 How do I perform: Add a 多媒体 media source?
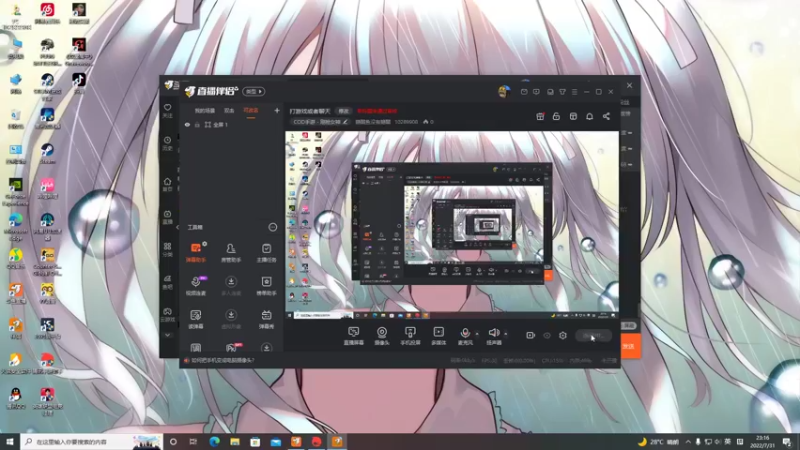coord(438,336)
